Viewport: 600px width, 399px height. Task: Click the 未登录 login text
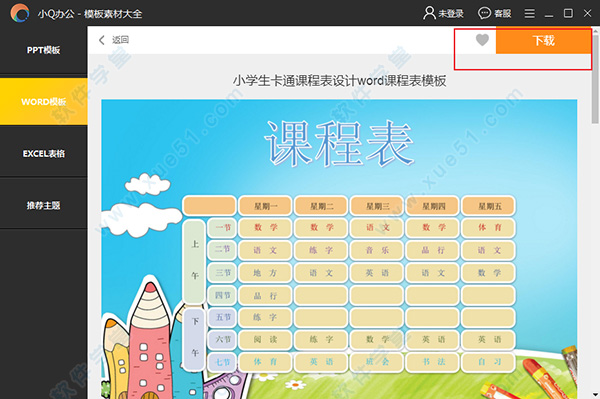[451, 14]
